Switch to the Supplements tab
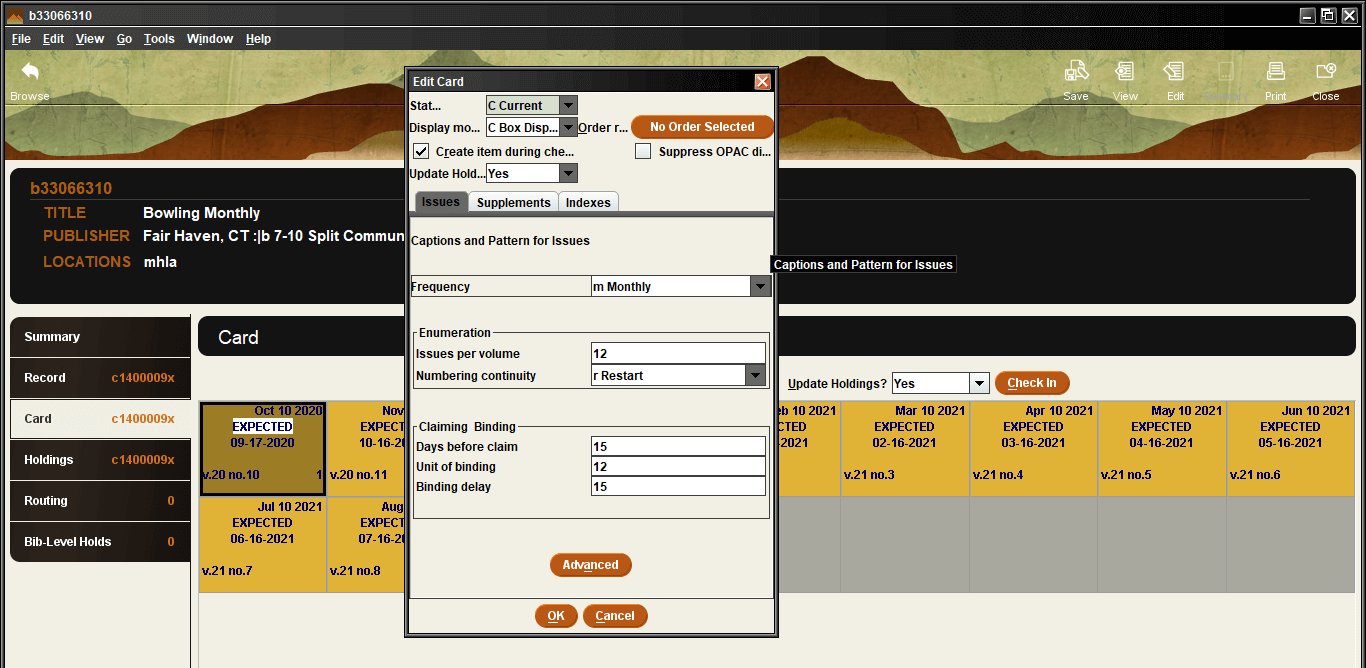This screenshot has width=1366, height=668. tap(513, 202)
